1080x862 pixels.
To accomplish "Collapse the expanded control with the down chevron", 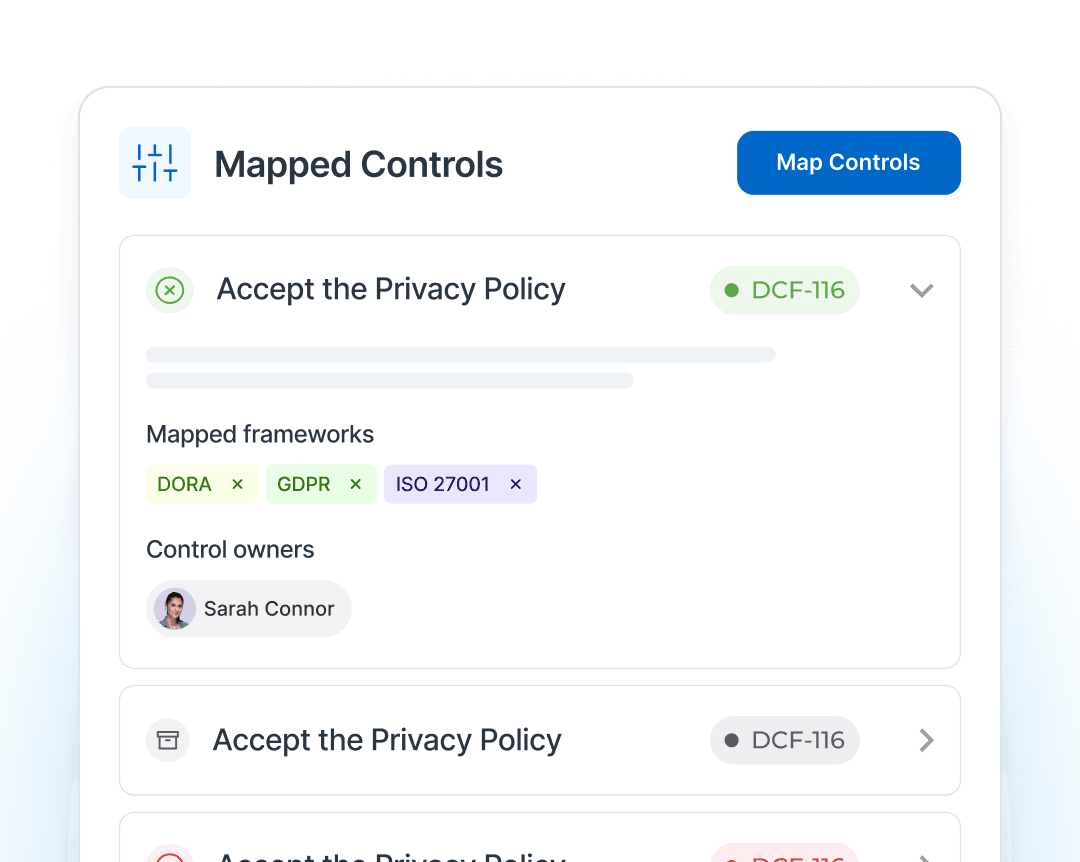I will click(921, 290).
